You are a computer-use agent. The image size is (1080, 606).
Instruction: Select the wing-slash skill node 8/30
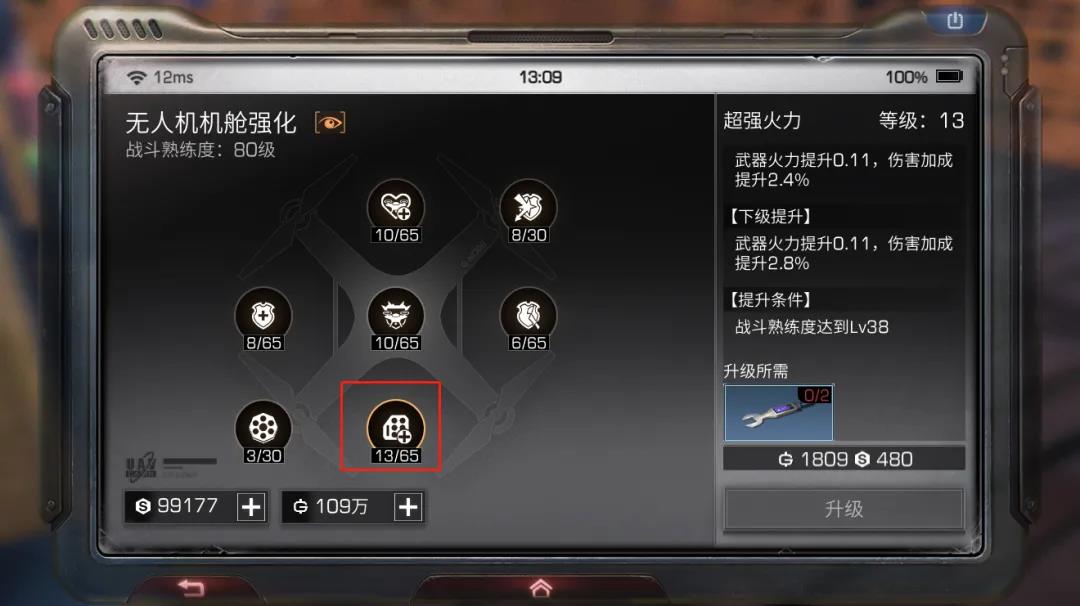coord(528,208)
